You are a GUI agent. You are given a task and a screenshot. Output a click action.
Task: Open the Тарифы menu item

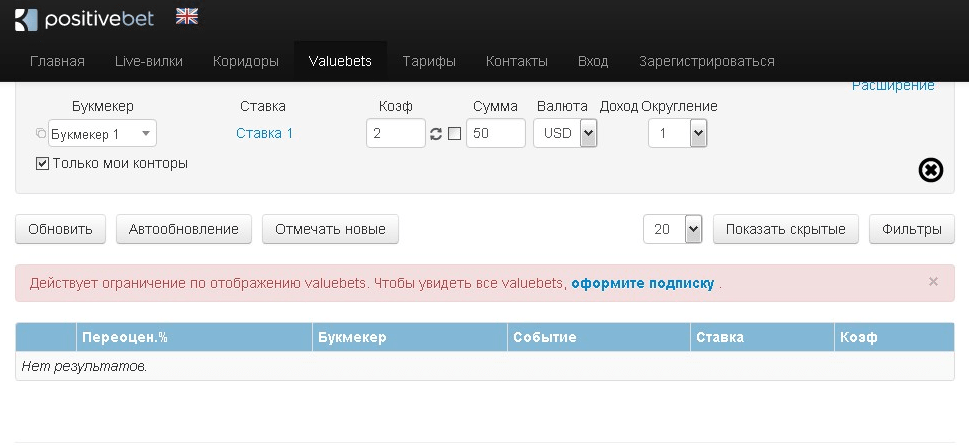(429, 61)
